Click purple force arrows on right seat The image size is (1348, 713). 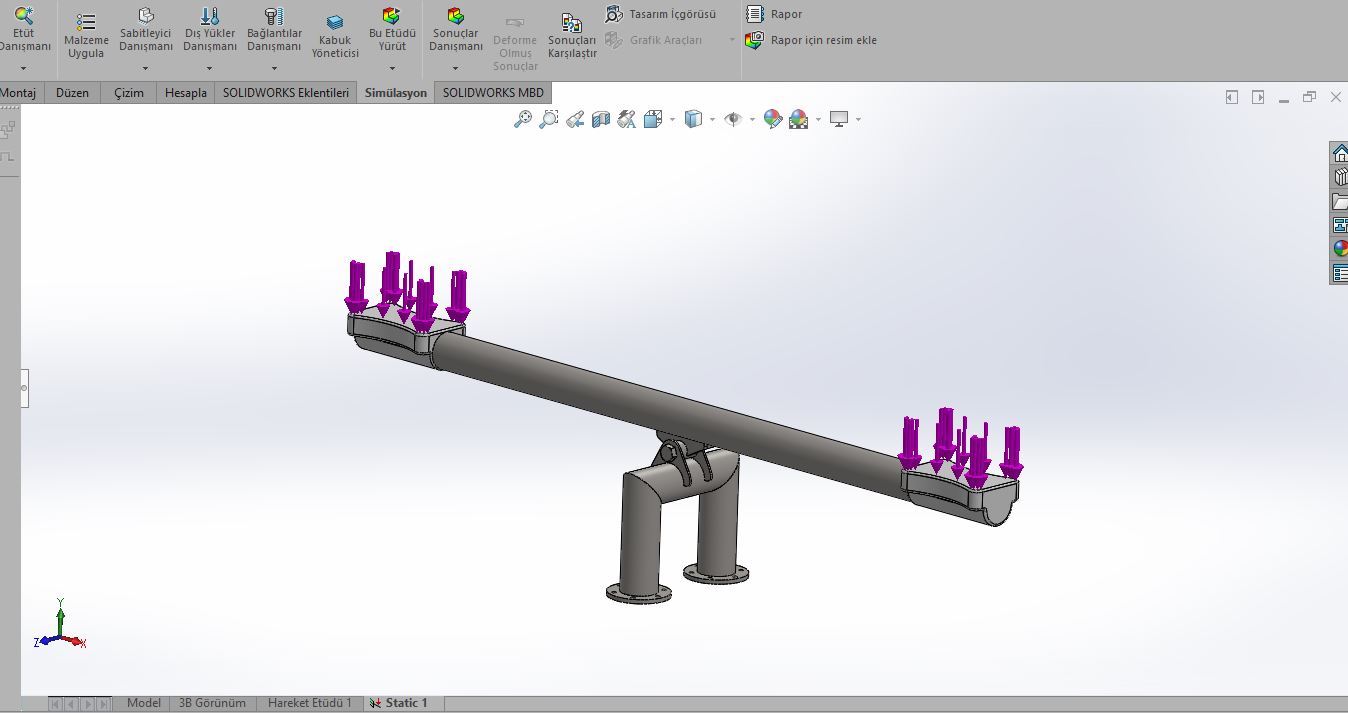pyautogui.click(x=962, y=446)
